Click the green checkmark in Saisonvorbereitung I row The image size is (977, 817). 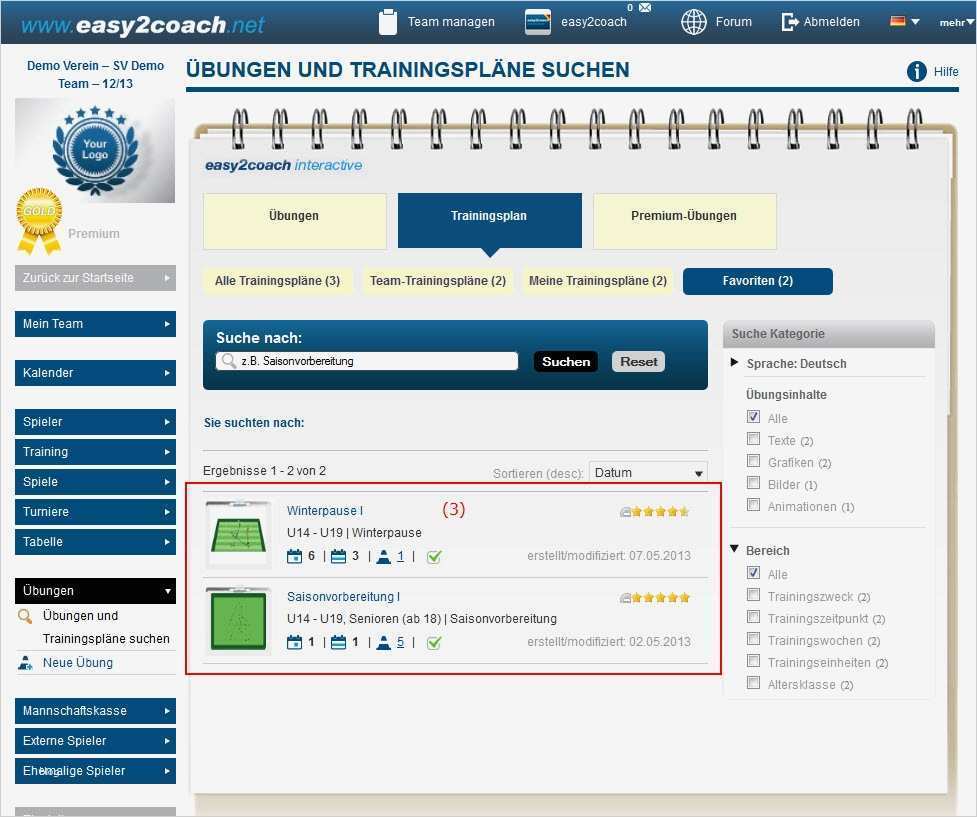click(434, 643)
